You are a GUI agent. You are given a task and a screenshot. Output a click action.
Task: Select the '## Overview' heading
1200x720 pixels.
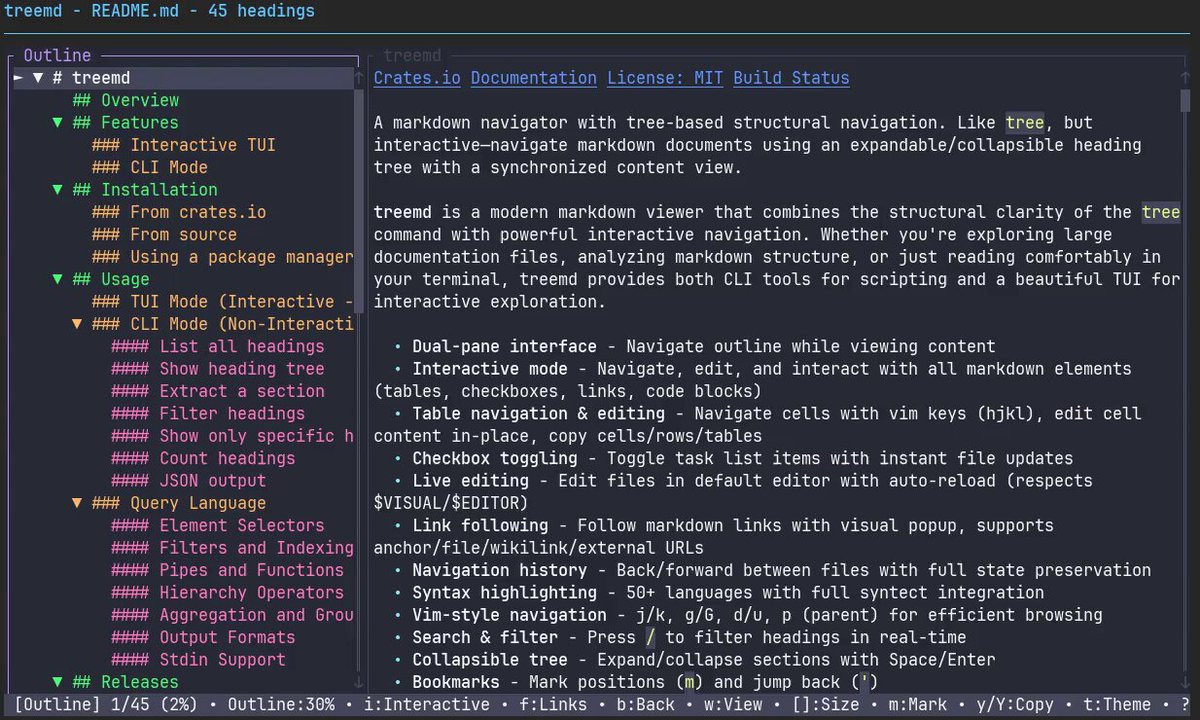pos(126,100)
